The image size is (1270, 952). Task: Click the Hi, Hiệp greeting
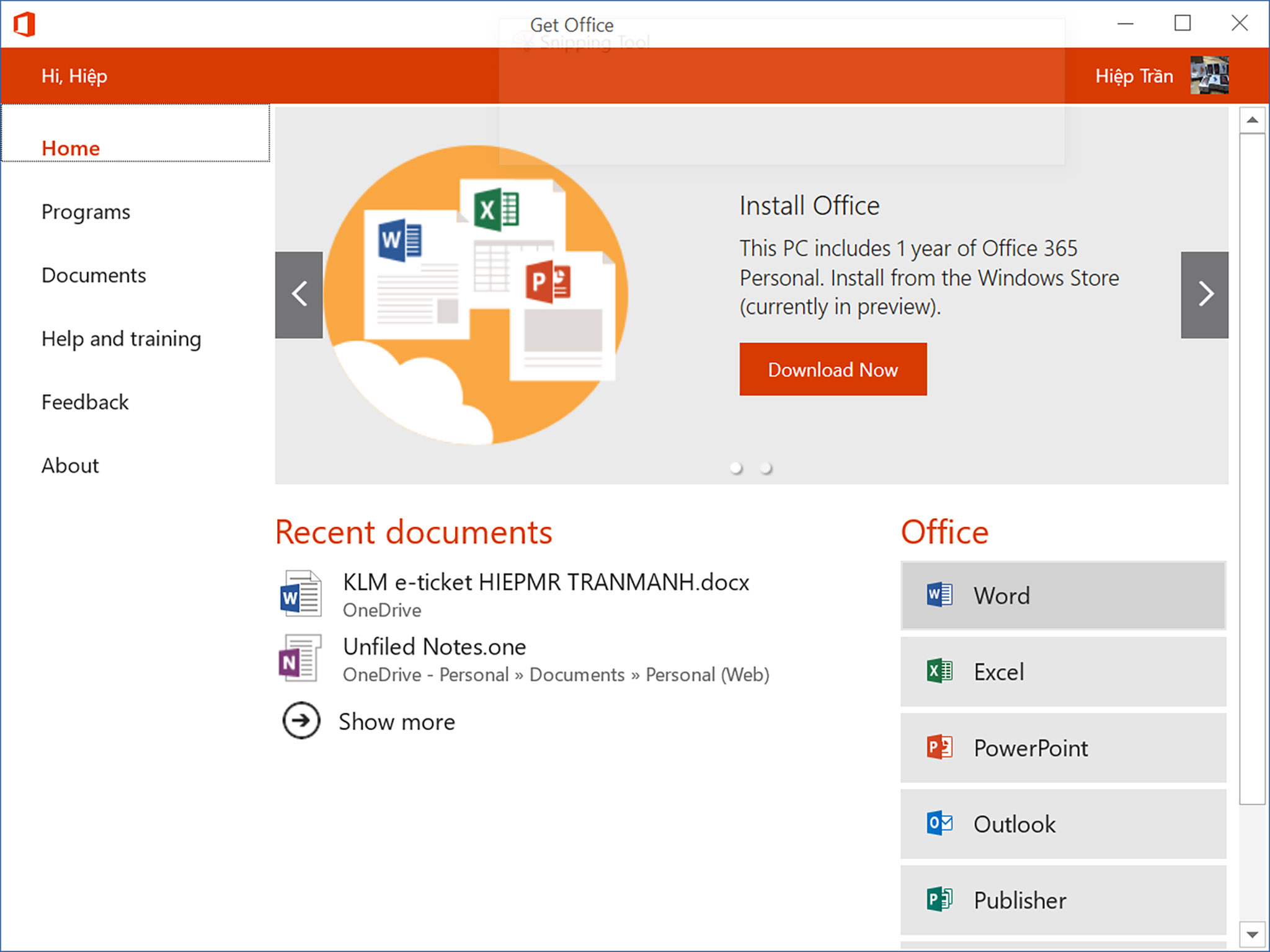coord(74,76)
